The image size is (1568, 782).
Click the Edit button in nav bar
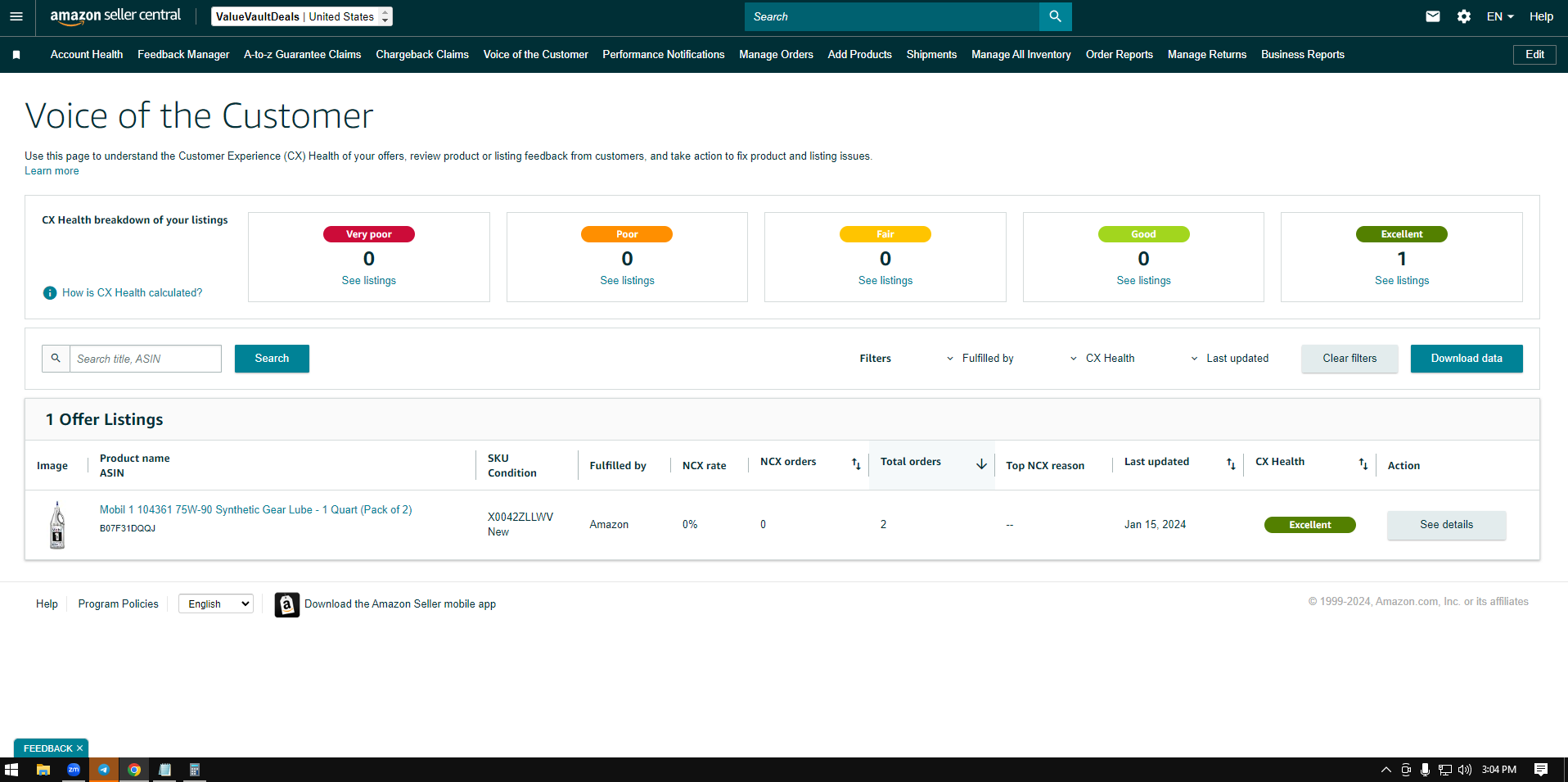pos(1534,55)
